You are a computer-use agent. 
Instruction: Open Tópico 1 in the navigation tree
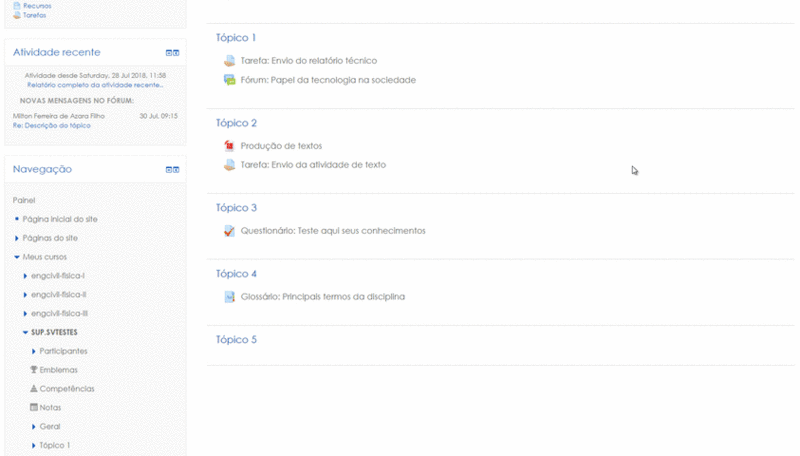pos(55,445)
